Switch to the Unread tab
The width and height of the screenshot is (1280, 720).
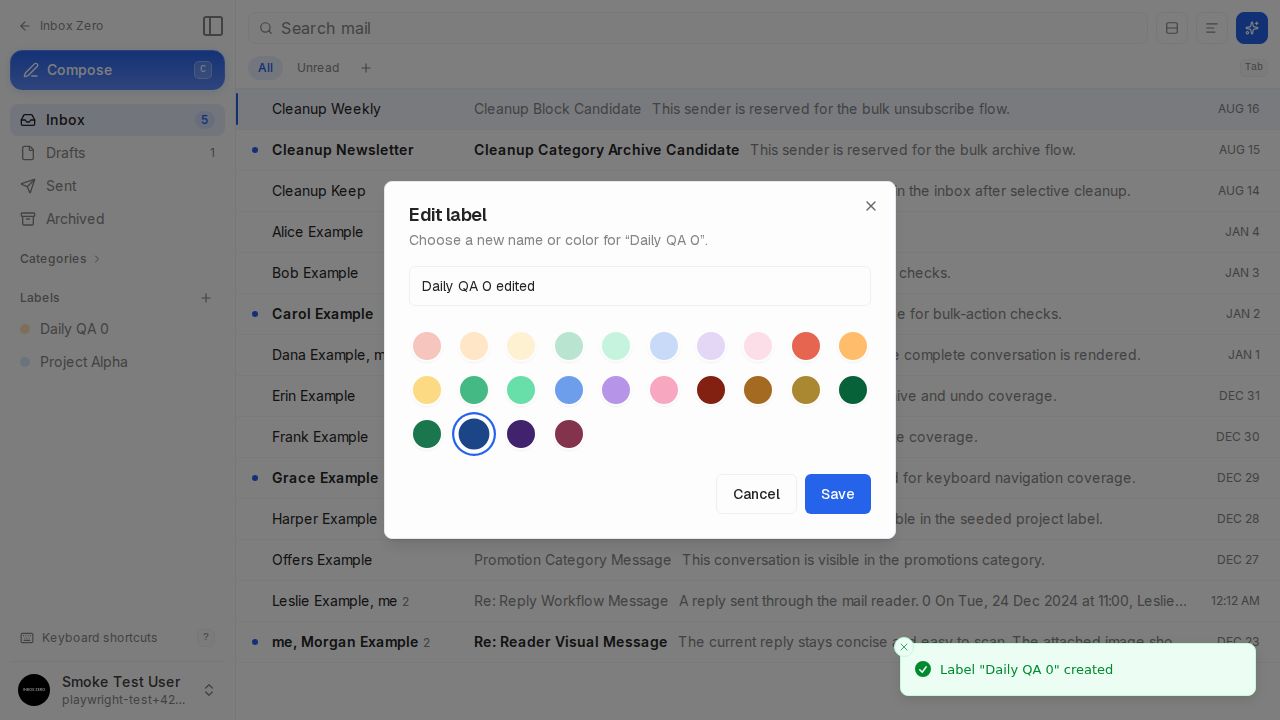[318, 68]
